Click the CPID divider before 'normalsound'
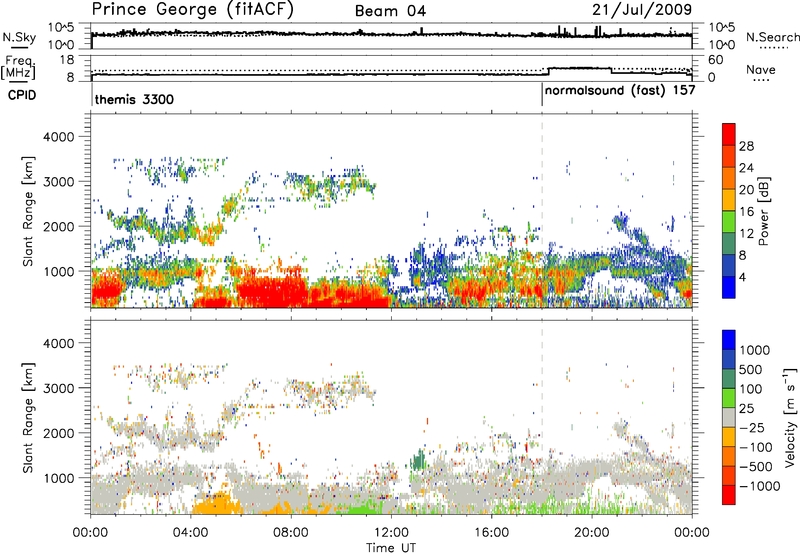The height and width of the screenshot is (554, 800). coord(542,94)
